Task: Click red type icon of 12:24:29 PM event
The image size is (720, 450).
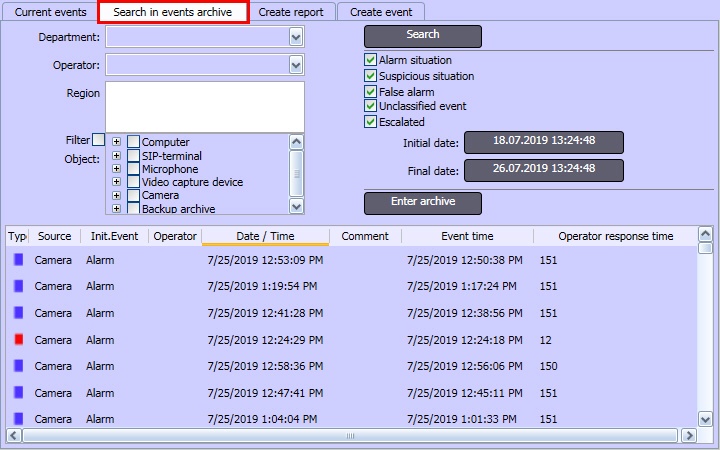Action: (18, 339)
